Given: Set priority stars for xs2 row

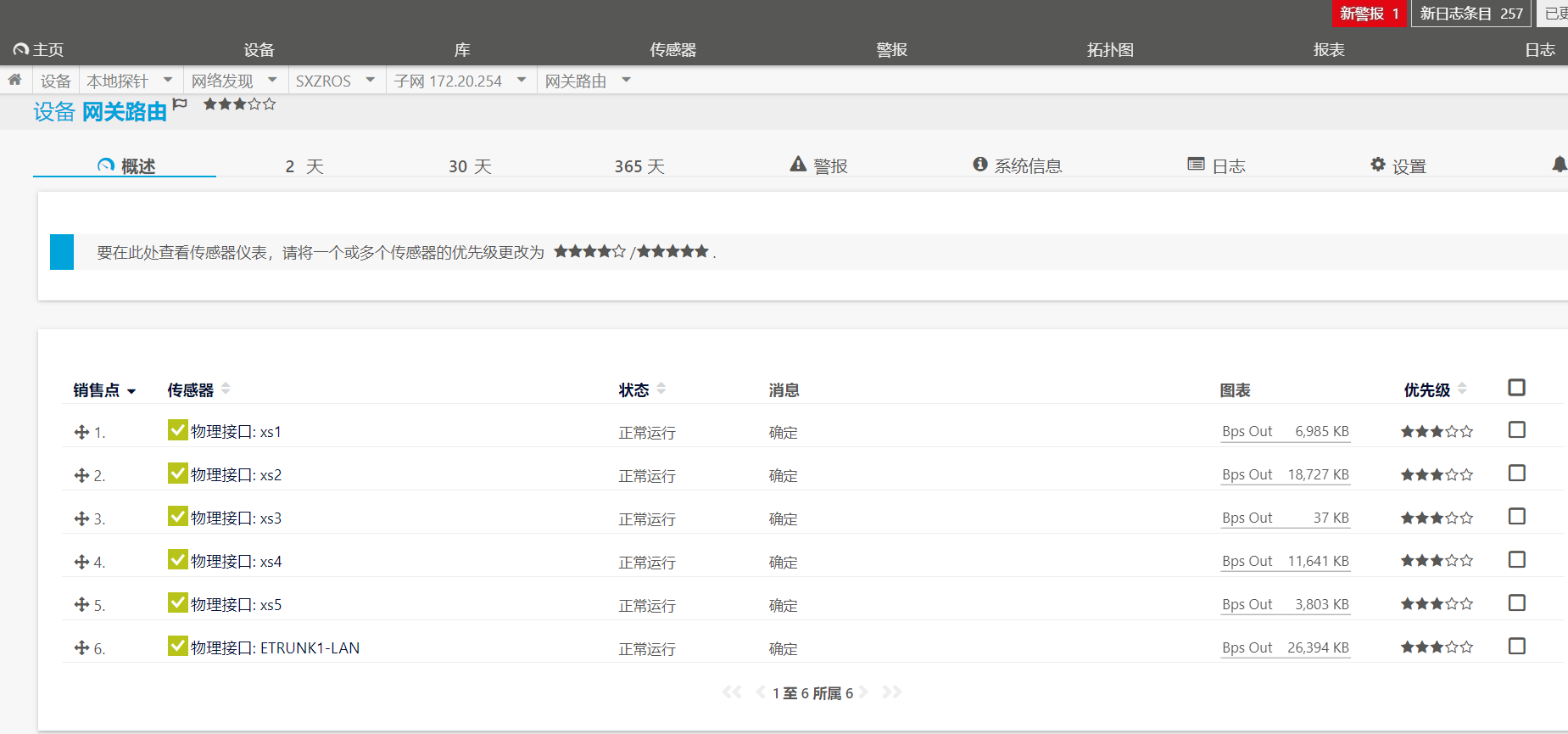Looking at the screenshot, I should pos(1437,475).
